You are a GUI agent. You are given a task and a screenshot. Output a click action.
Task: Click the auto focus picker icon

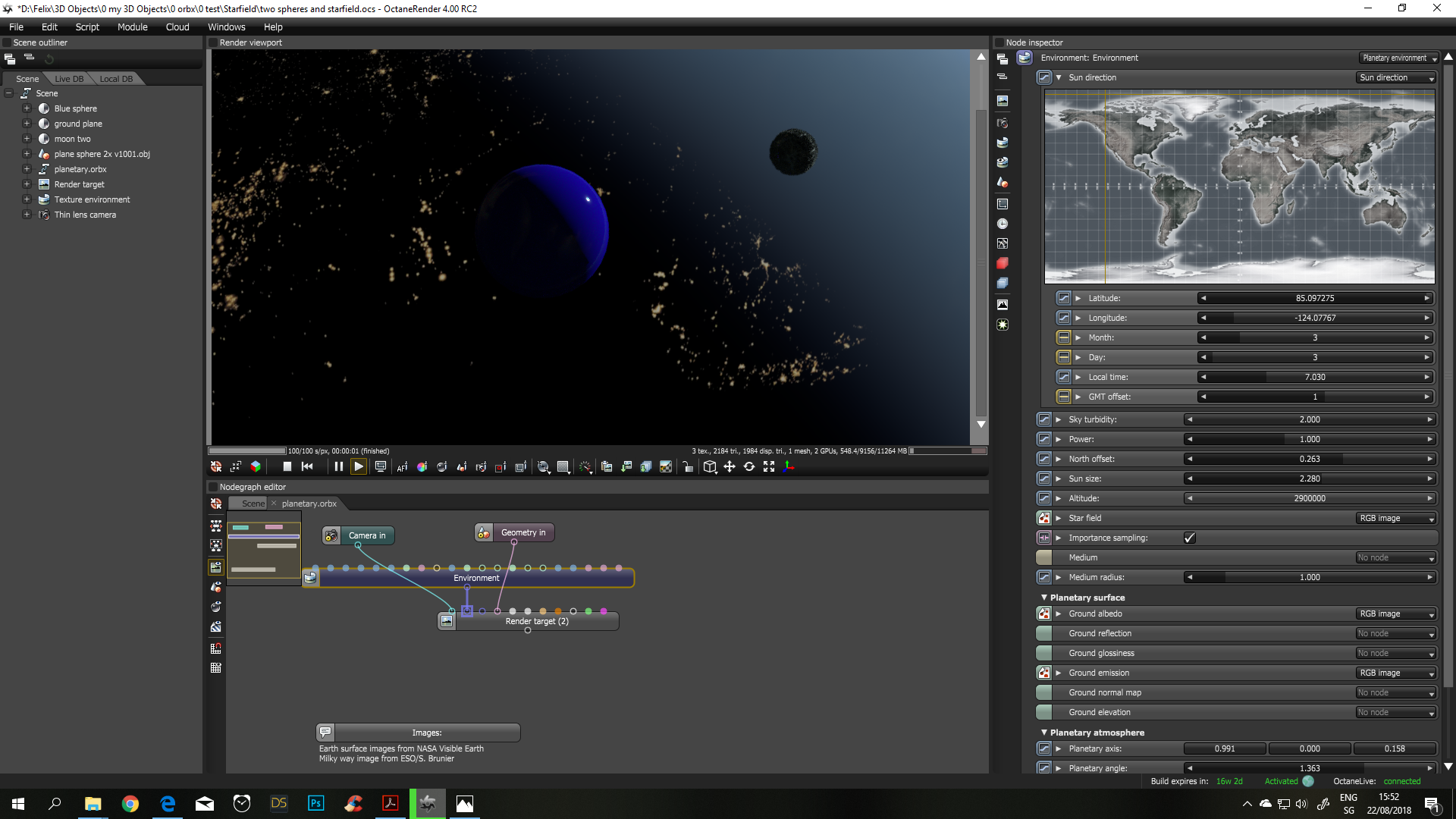coord(402,467)
